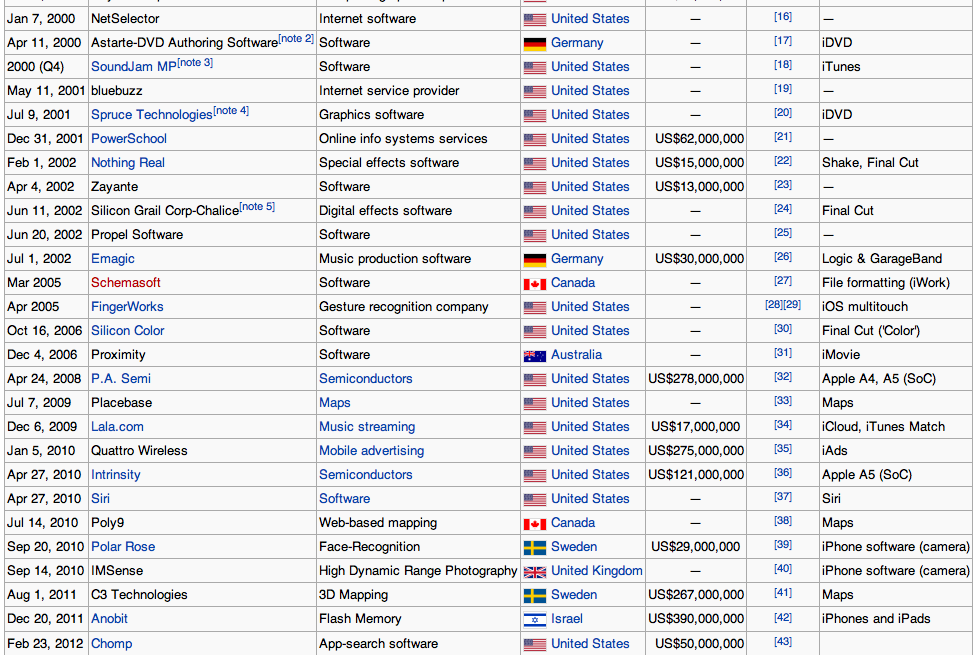Click the Canada flag in the Poly9 row
This screenshot has width=977, height=655.
[x=535, y=524]
